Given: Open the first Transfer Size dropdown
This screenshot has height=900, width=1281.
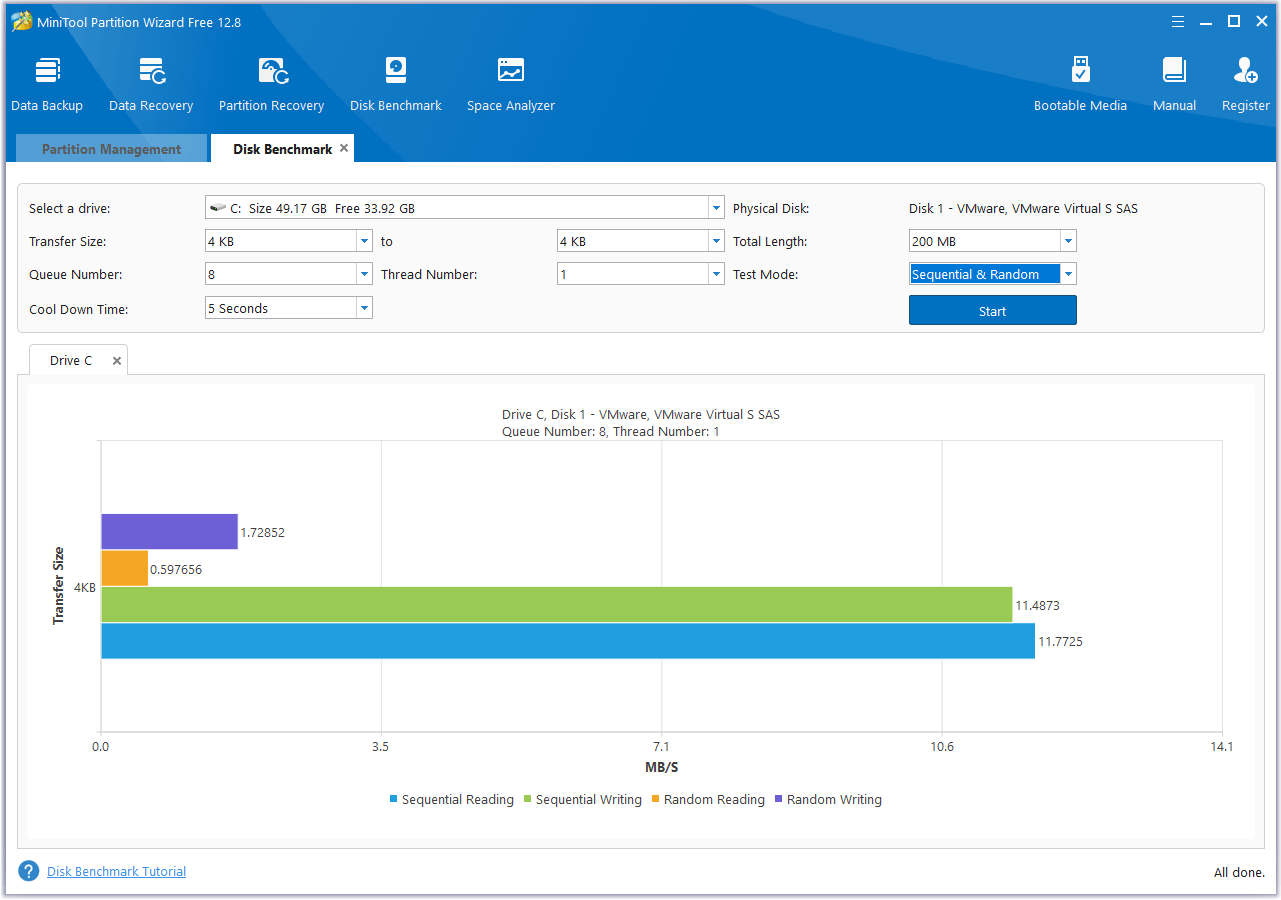Looking at the screenshot, I should [x=364, y=241].
